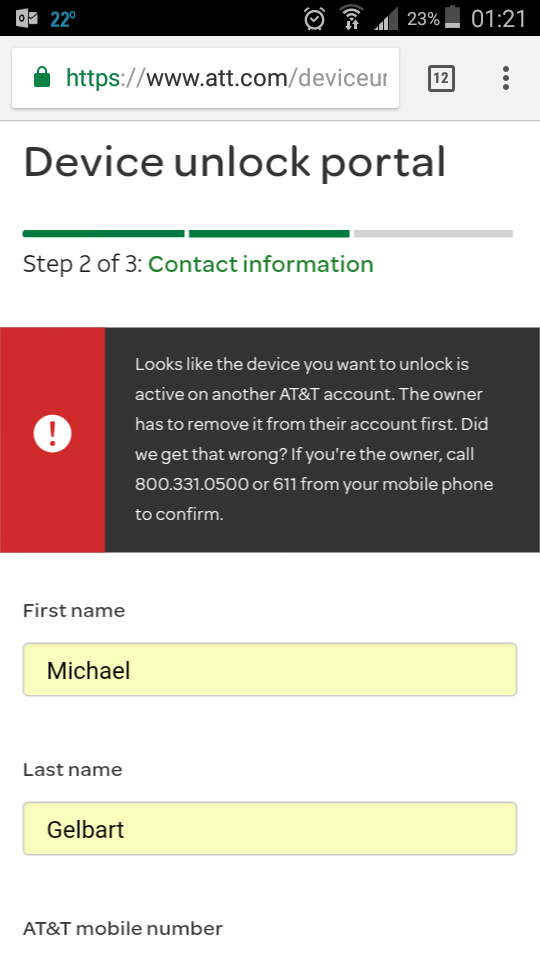Tap the red error exclamation icon
540x960 pixels.
[53, 433]
